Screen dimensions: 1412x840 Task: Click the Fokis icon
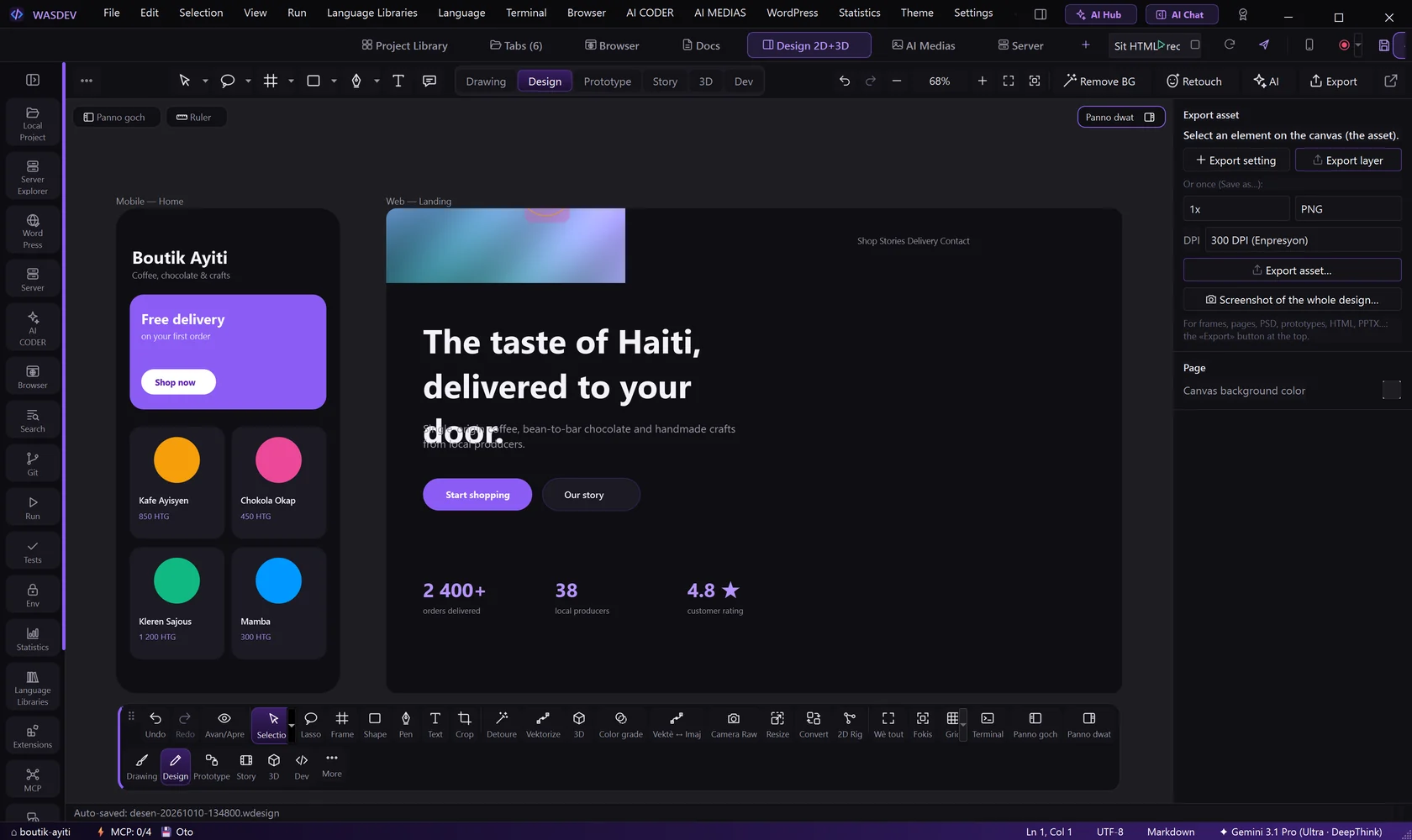click(x=923, y=724)
